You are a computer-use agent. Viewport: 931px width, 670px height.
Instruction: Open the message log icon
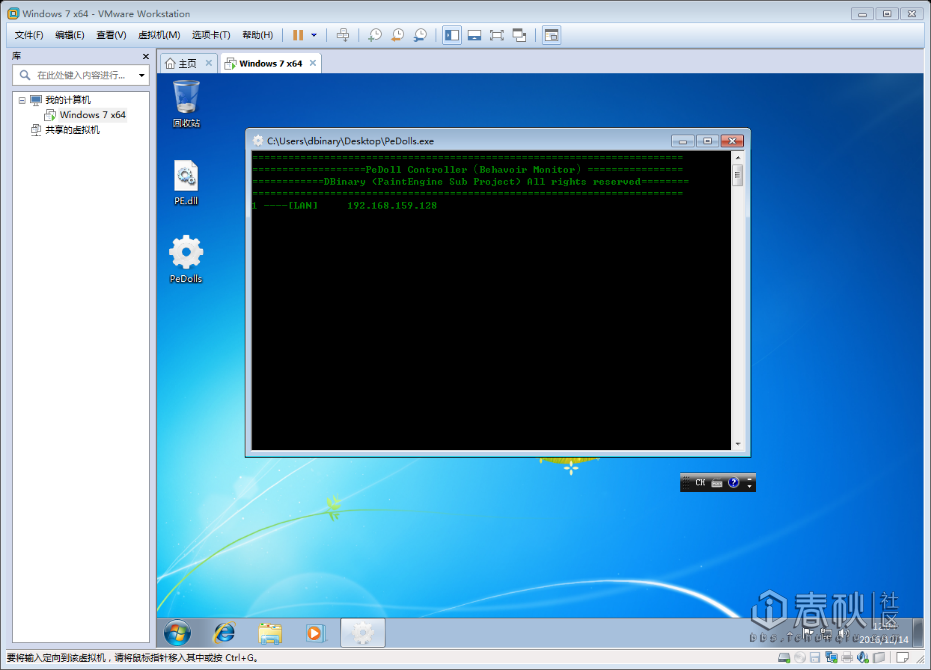902,658
